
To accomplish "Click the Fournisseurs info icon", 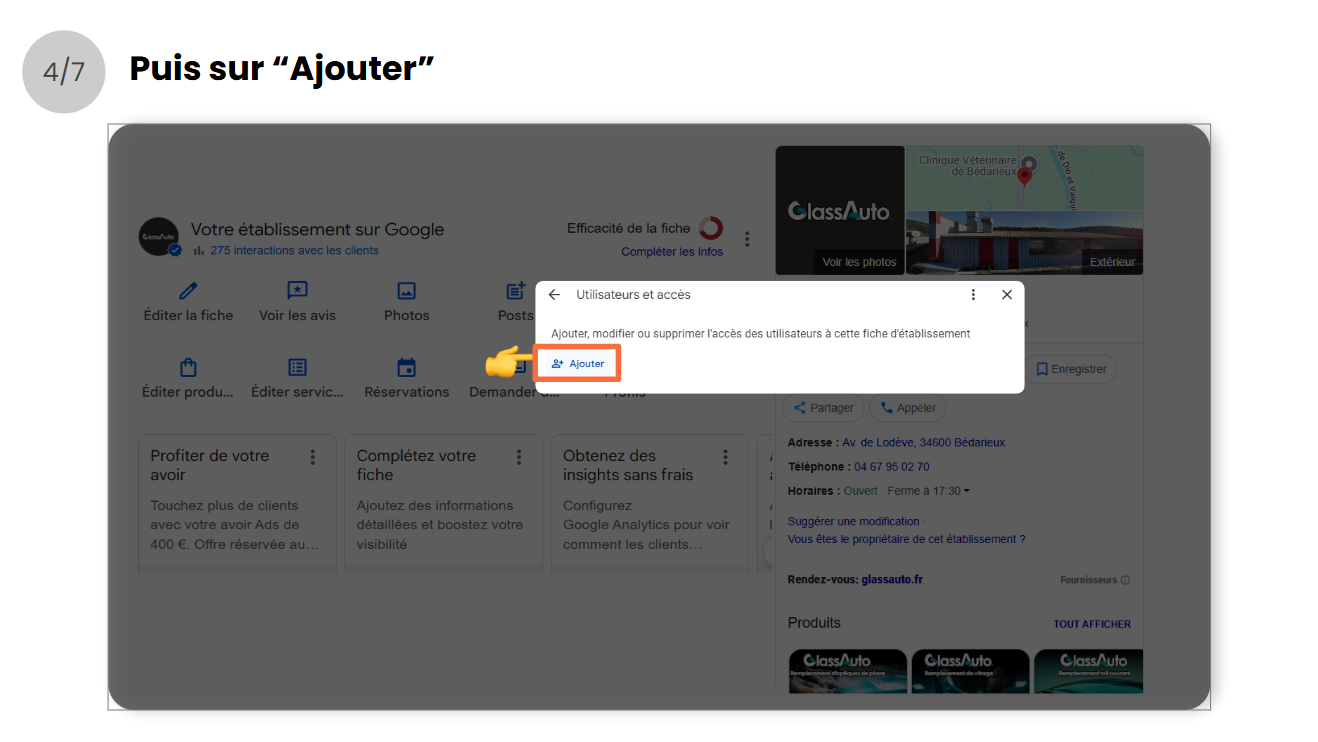I will [x=1125, y=580].
